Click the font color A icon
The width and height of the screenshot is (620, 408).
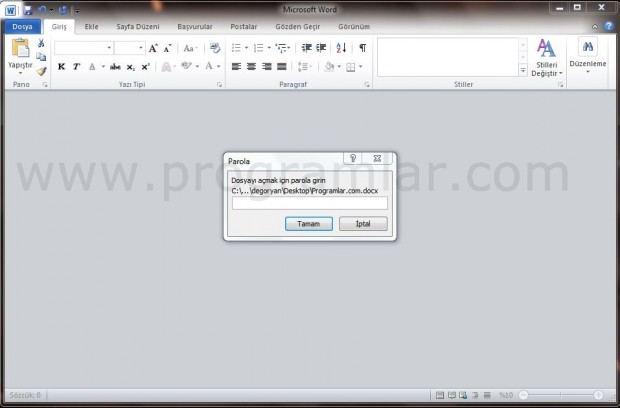click(209, 66)
